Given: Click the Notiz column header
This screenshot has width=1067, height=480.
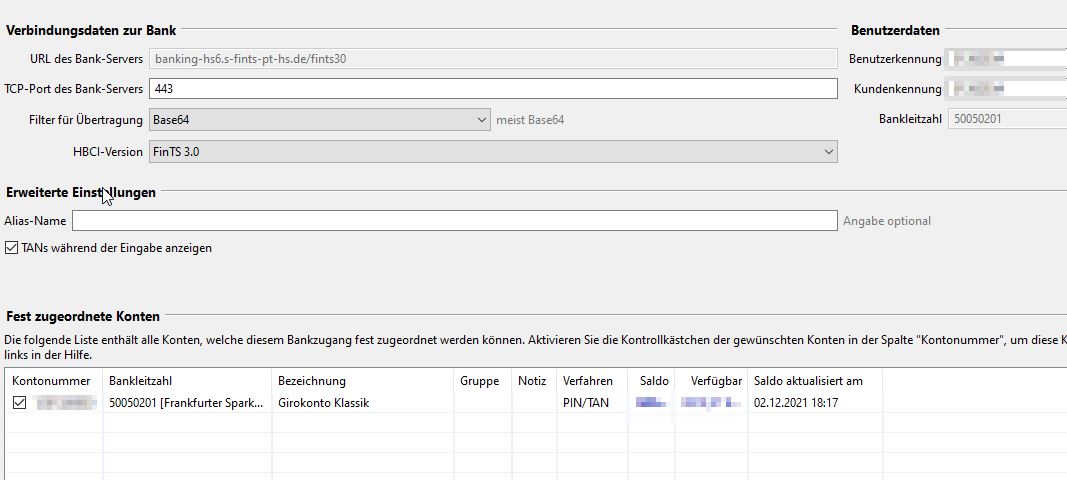Looking at the screenshot, I should [532, 381].
